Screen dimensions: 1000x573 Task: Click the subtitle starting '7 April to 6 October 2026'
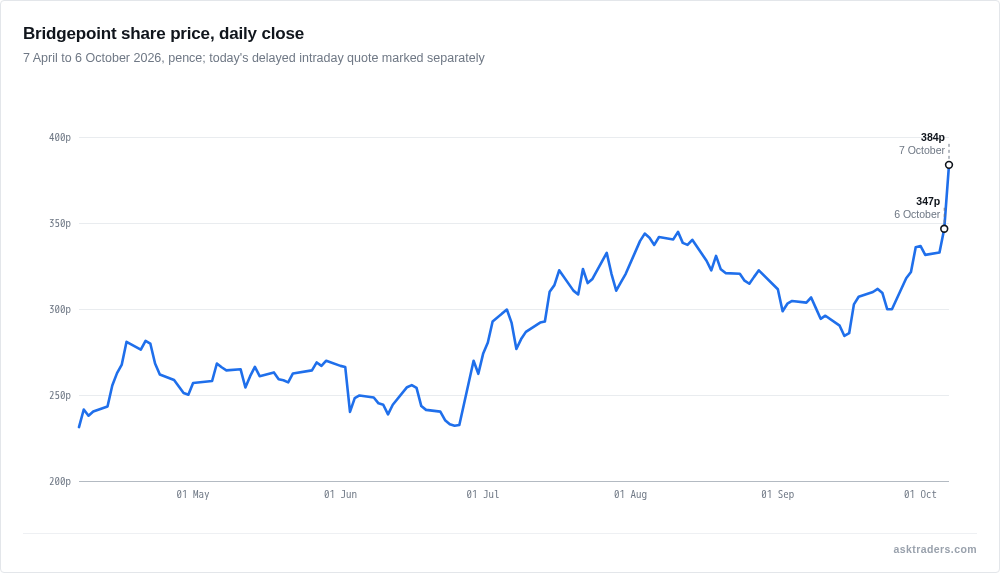(254, 58)
